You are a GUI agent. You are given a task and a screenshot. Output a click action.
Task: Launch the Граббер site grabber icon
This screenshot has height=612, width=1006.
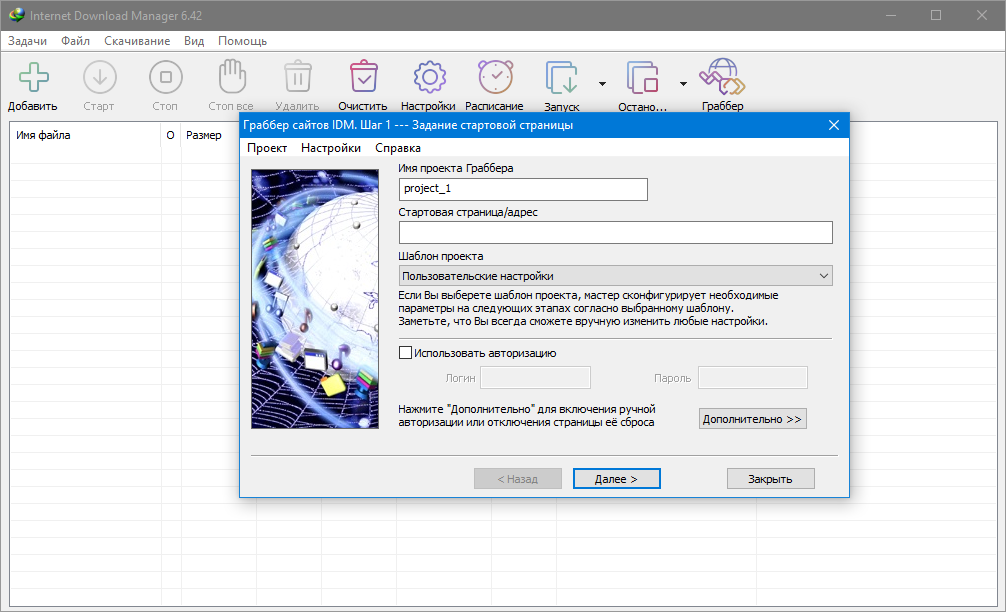point(721,78)
